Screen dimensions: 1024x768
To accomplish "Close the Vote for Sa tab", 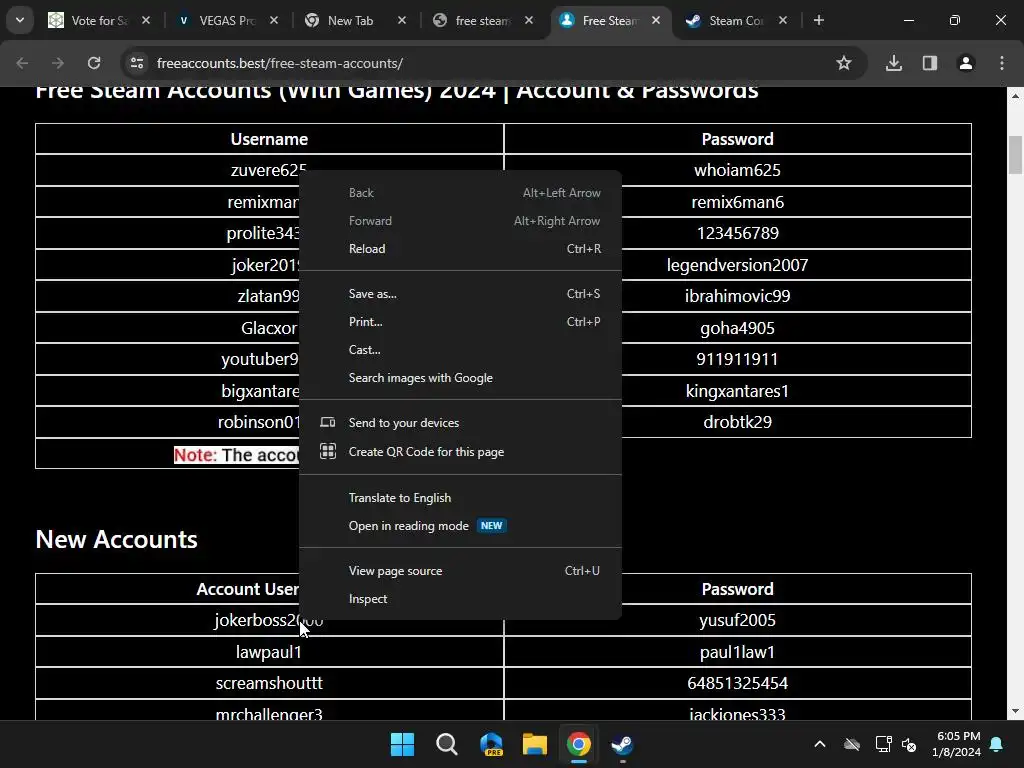I will click(x=146, y=20).
